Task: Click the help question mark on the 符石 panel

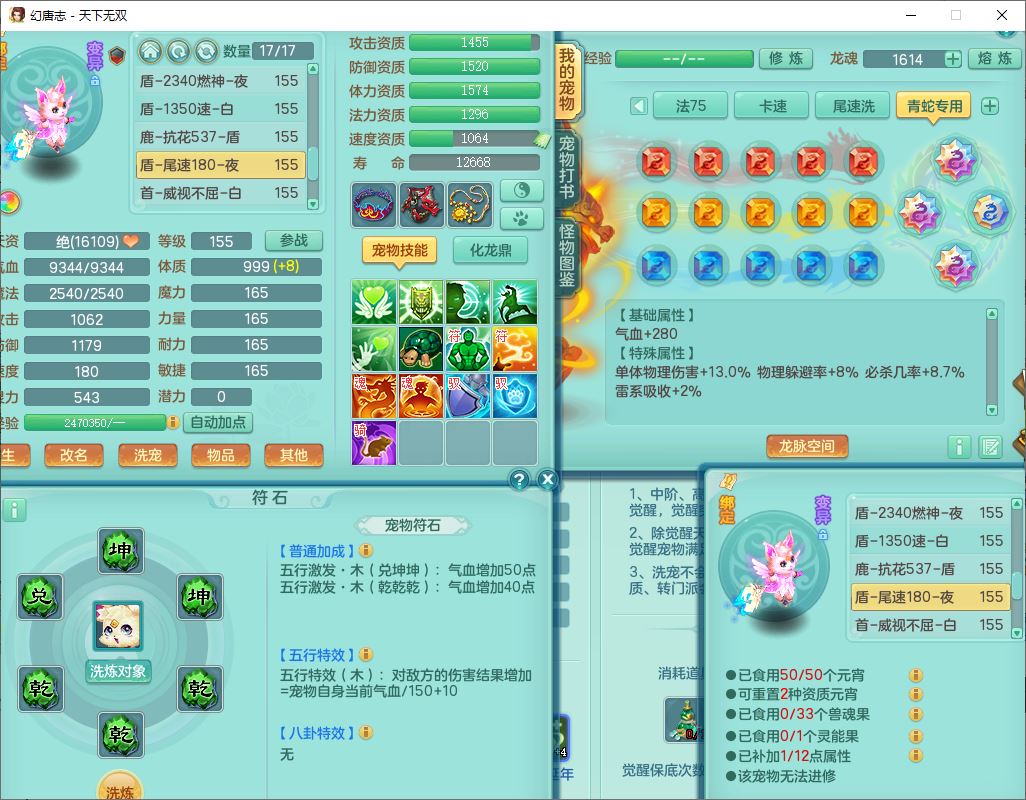Action: tap(518, 480)
